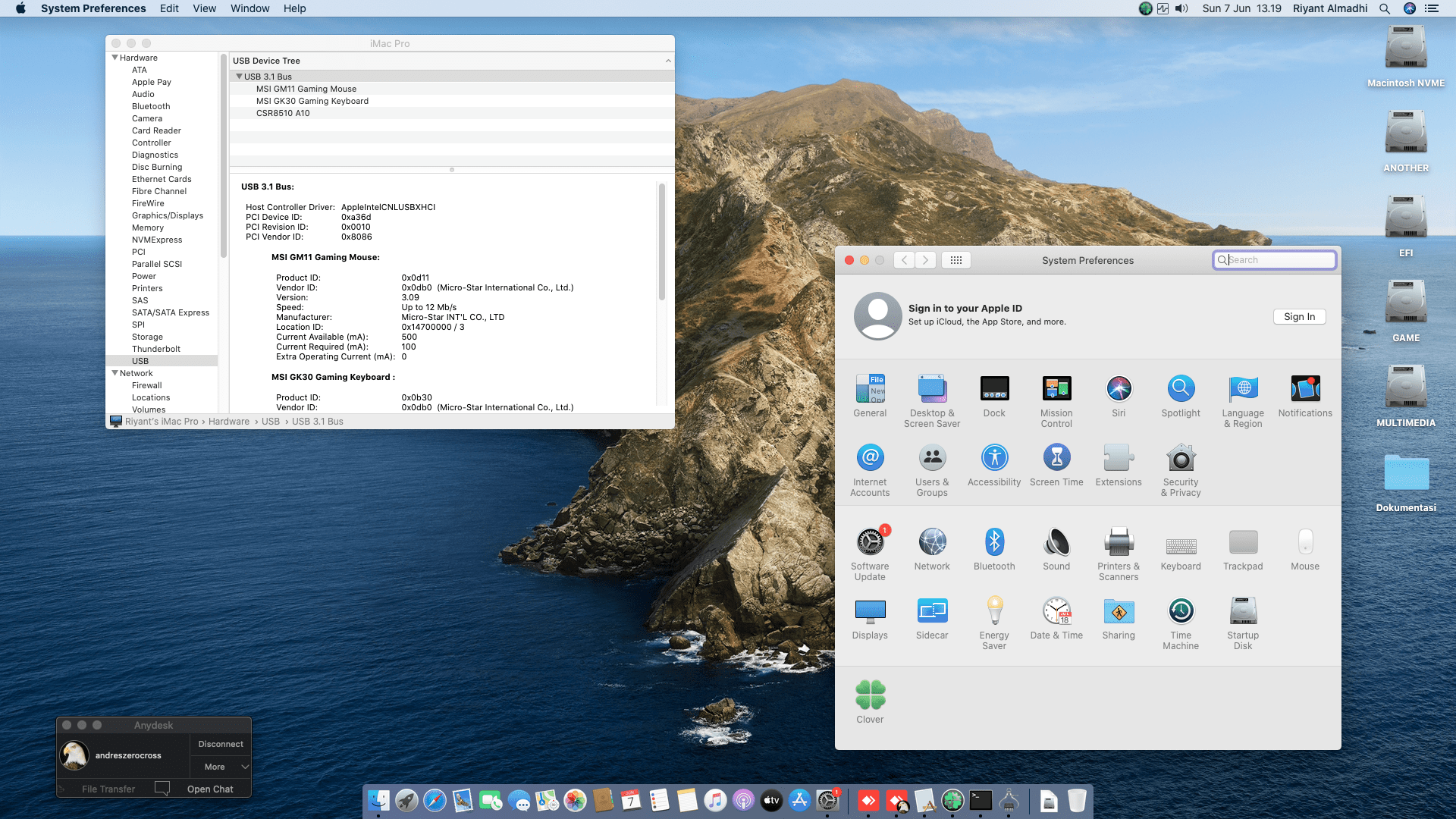Collapse the USB 3.1 Bus node
This screenshot has height=819, width=1456.
coord(239,77)
